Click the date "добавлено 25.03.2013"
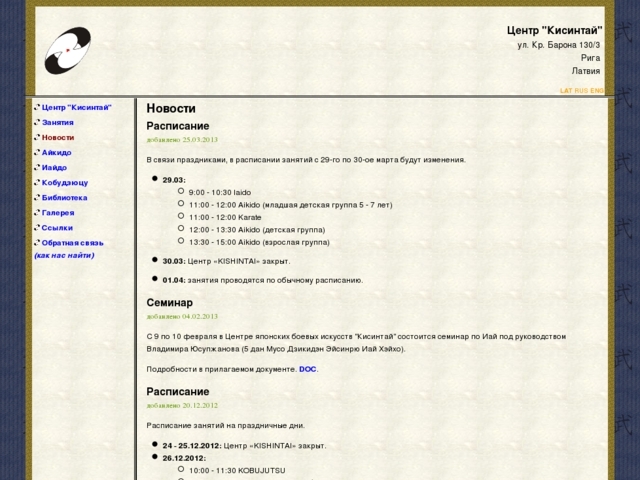The image size is (640, 480). pyautogui.click(x=182, y=140)
